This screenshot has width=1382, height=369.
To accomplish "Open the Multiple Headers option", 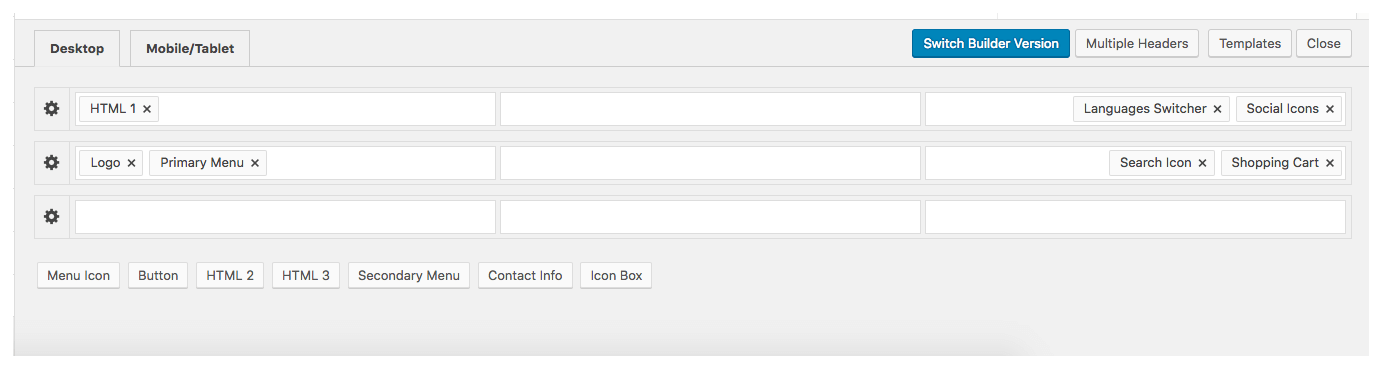I will tap(1137, 43).
